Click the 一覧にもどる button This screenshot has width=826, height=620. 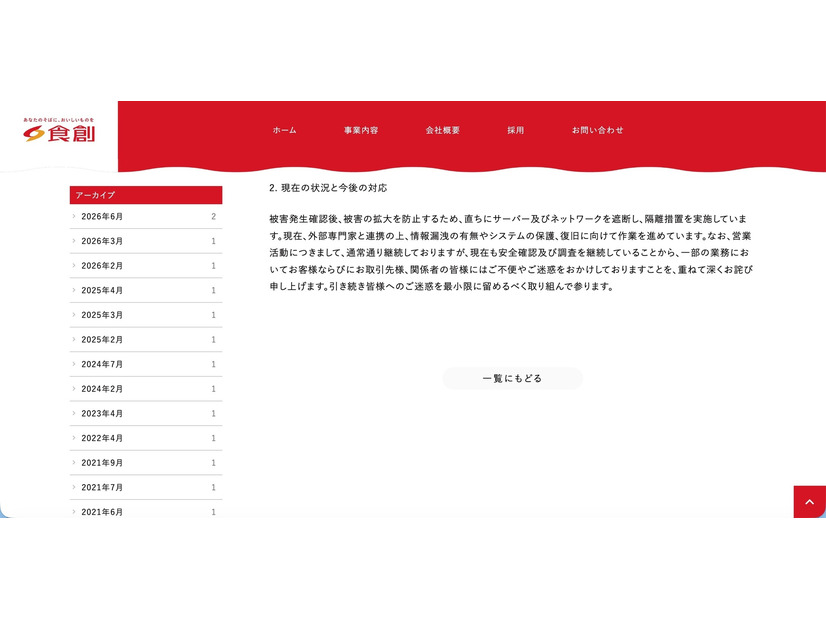[x=513, y=378]
